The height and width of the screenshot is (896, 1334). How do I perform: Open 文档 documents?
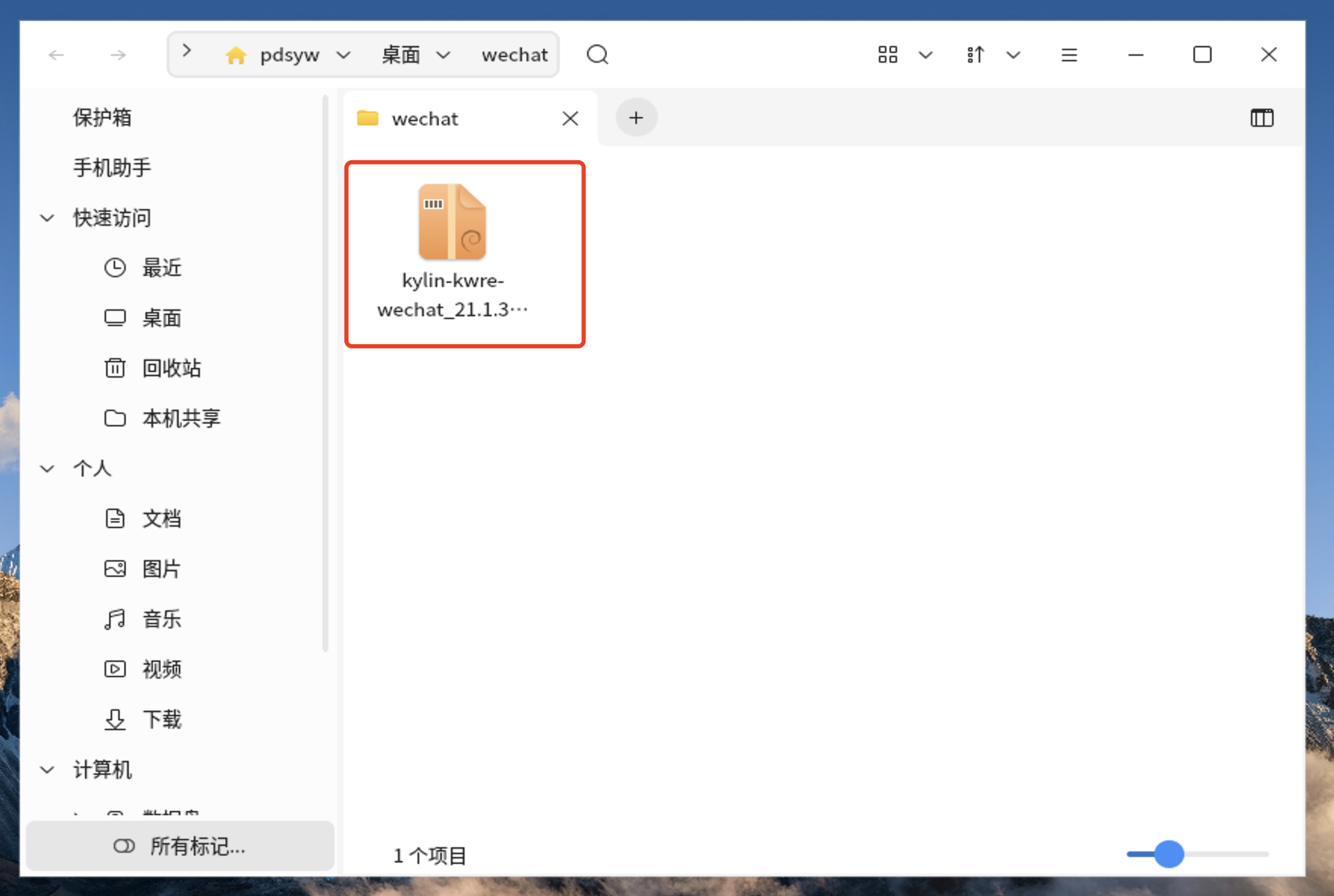(162, 518)
